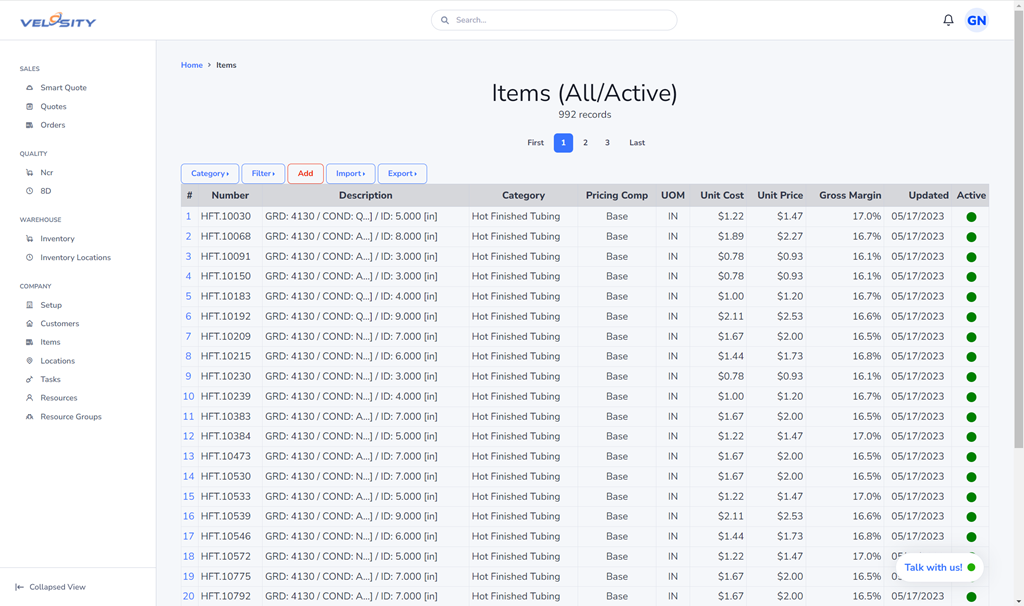Screen dimensions: 1024x606
Task: Click the Collapsed View arrow icon
Action: click(19, 587)
